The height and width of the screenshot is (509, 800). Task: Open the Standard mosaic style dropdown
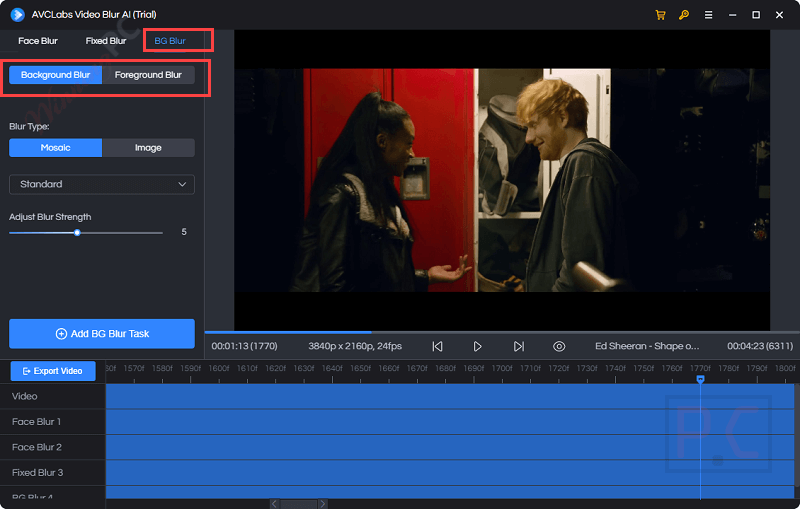coord(102,184)
